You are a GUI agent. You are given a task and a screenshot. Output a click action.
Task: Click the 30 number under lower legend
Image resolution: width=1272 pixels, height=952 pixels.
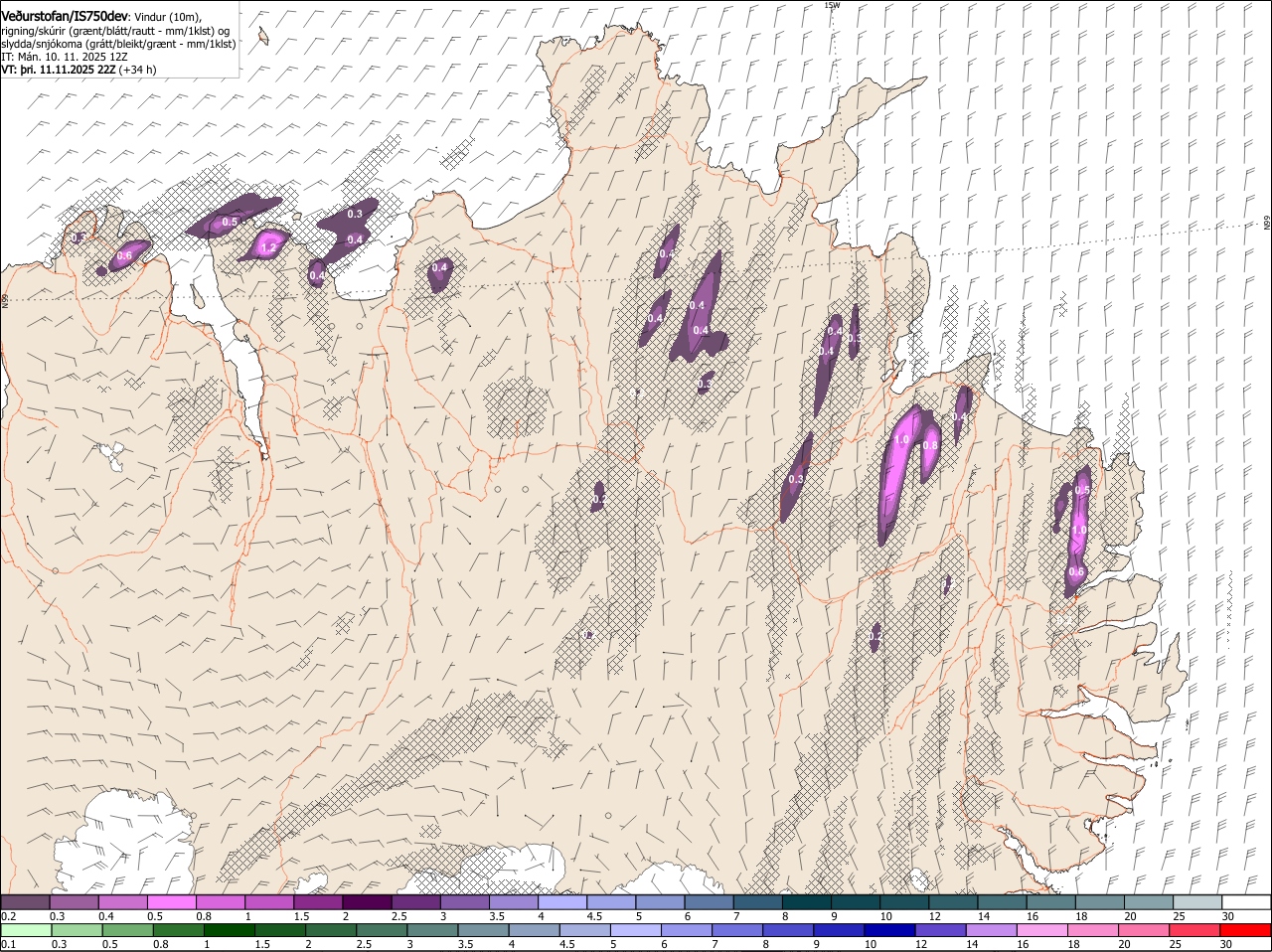[x=1225, y=944]
